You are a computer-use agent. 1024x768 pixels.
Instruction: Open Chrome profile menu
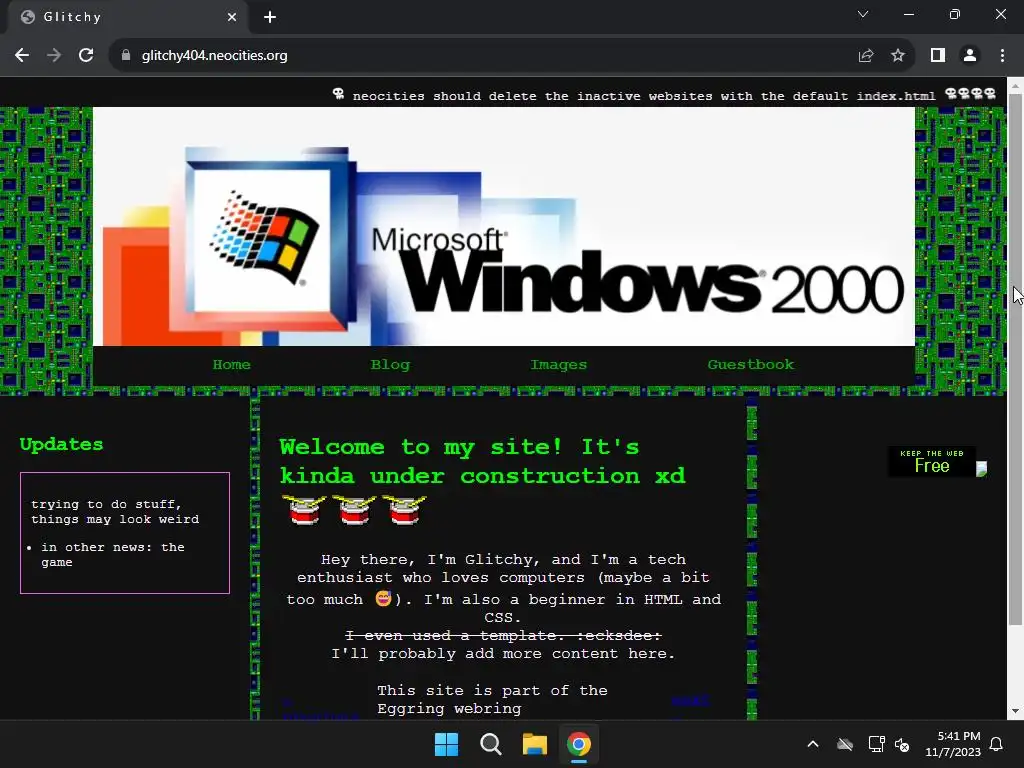coord(970,56)
